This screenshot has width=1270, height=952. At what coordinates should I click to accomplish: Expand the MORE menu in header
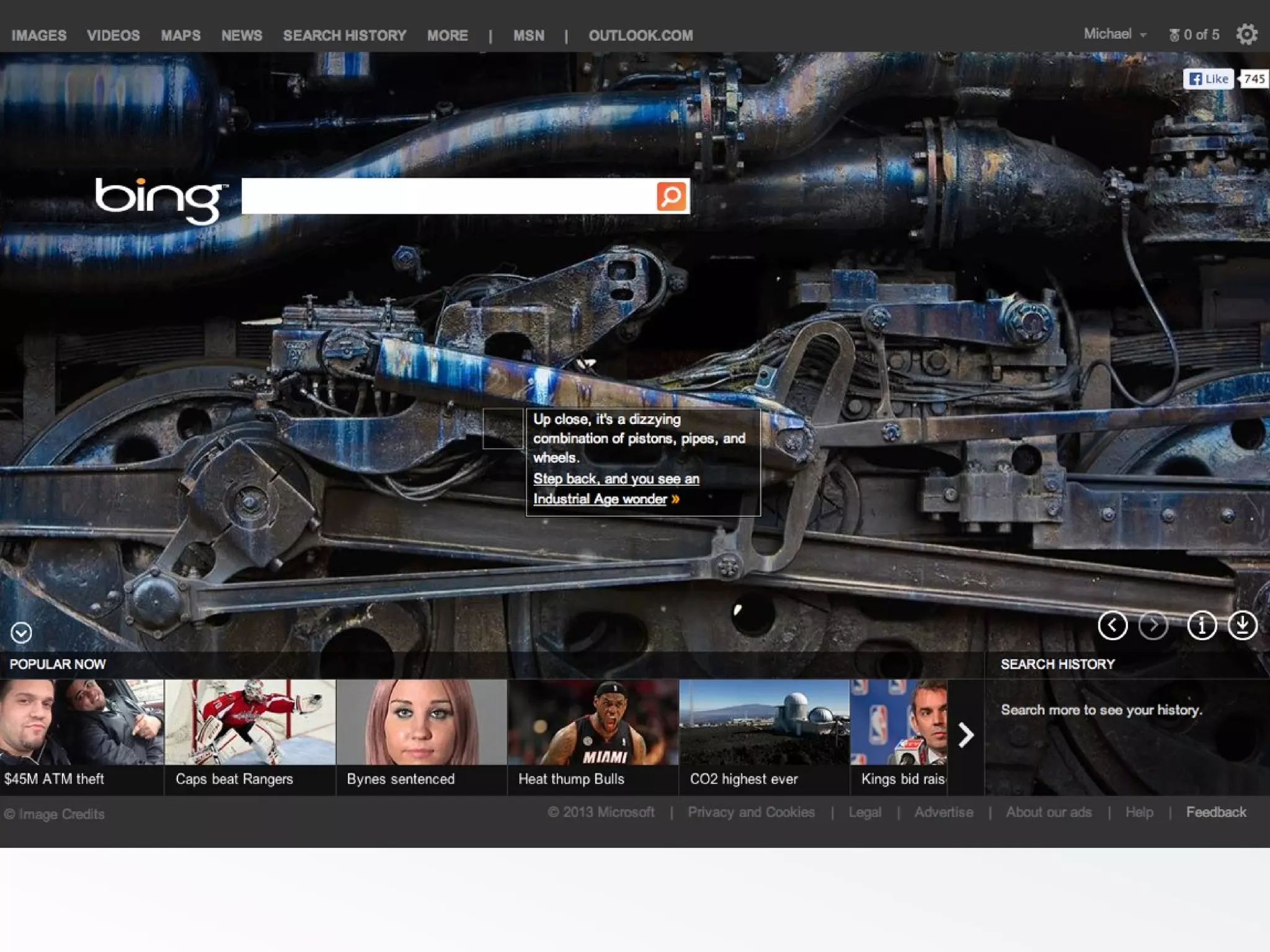pyautogui.click(x=447, y=35)
